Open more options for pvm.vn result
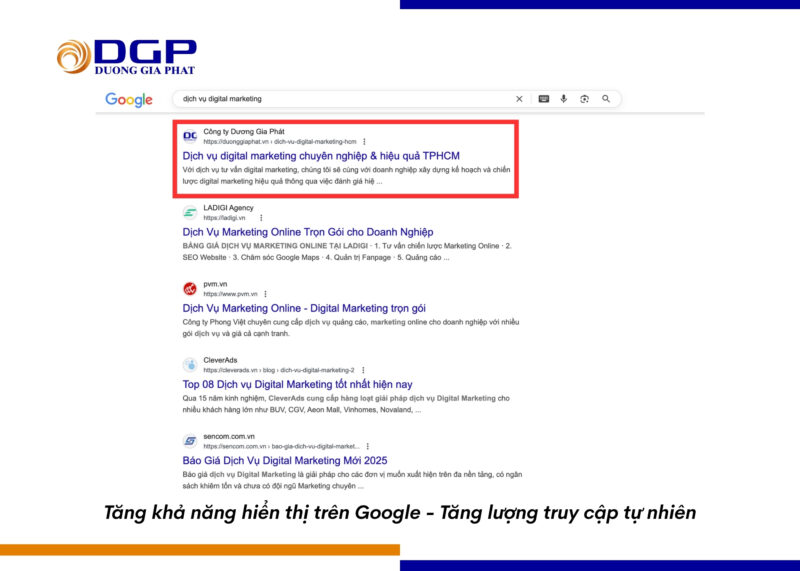 click(265, 294)
